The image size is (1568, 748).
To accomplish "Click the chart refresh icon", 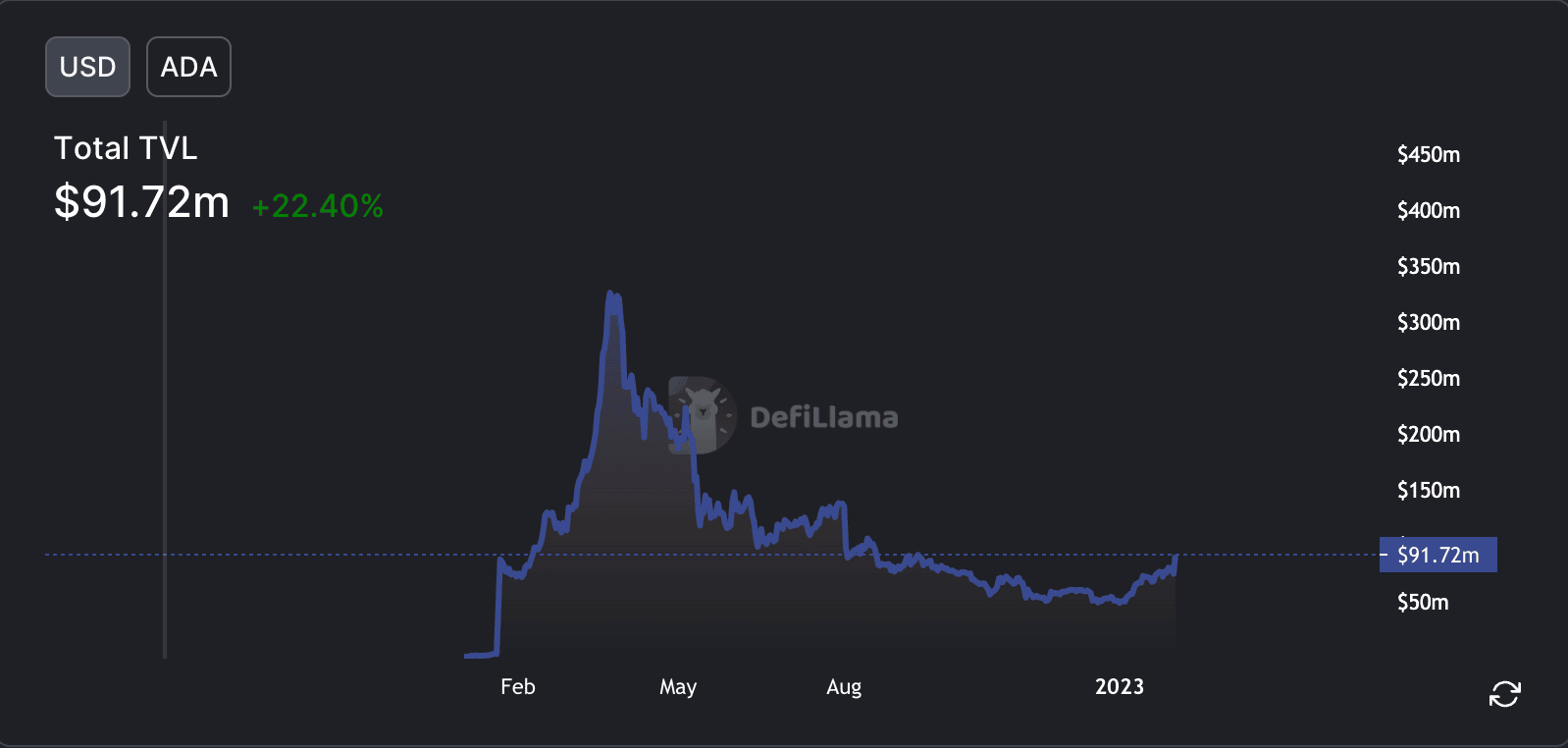I will 1504,694.
